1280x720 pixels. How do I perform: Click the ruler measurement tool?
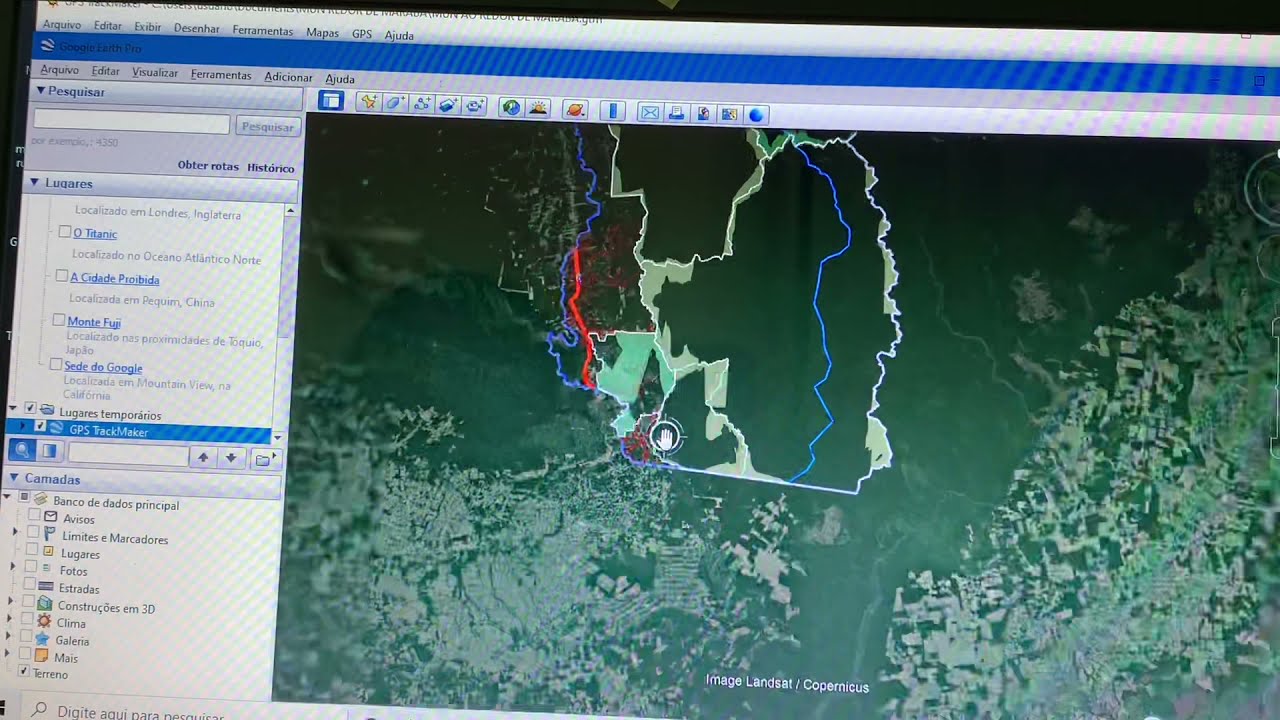pos(612,110)
